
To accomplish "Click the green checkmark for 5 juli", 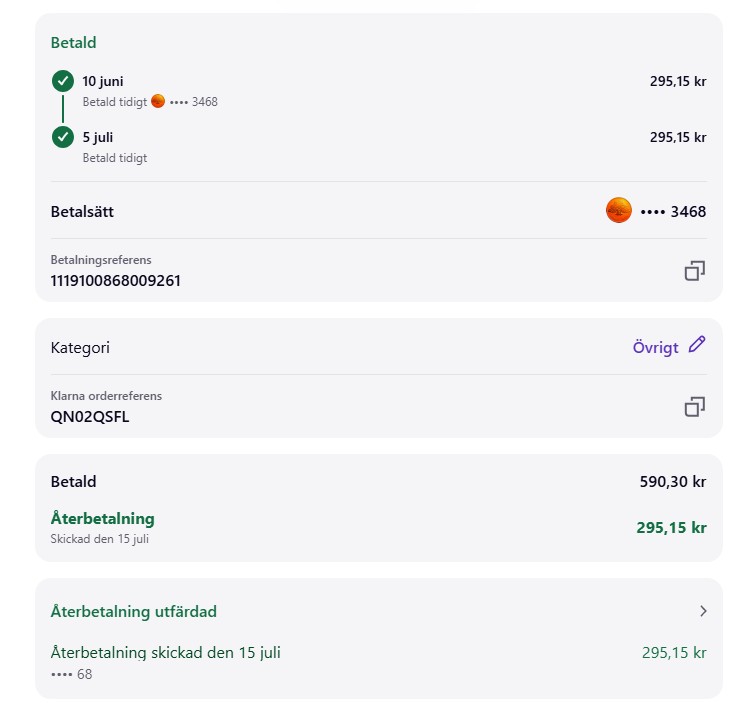I will [63, 137].
